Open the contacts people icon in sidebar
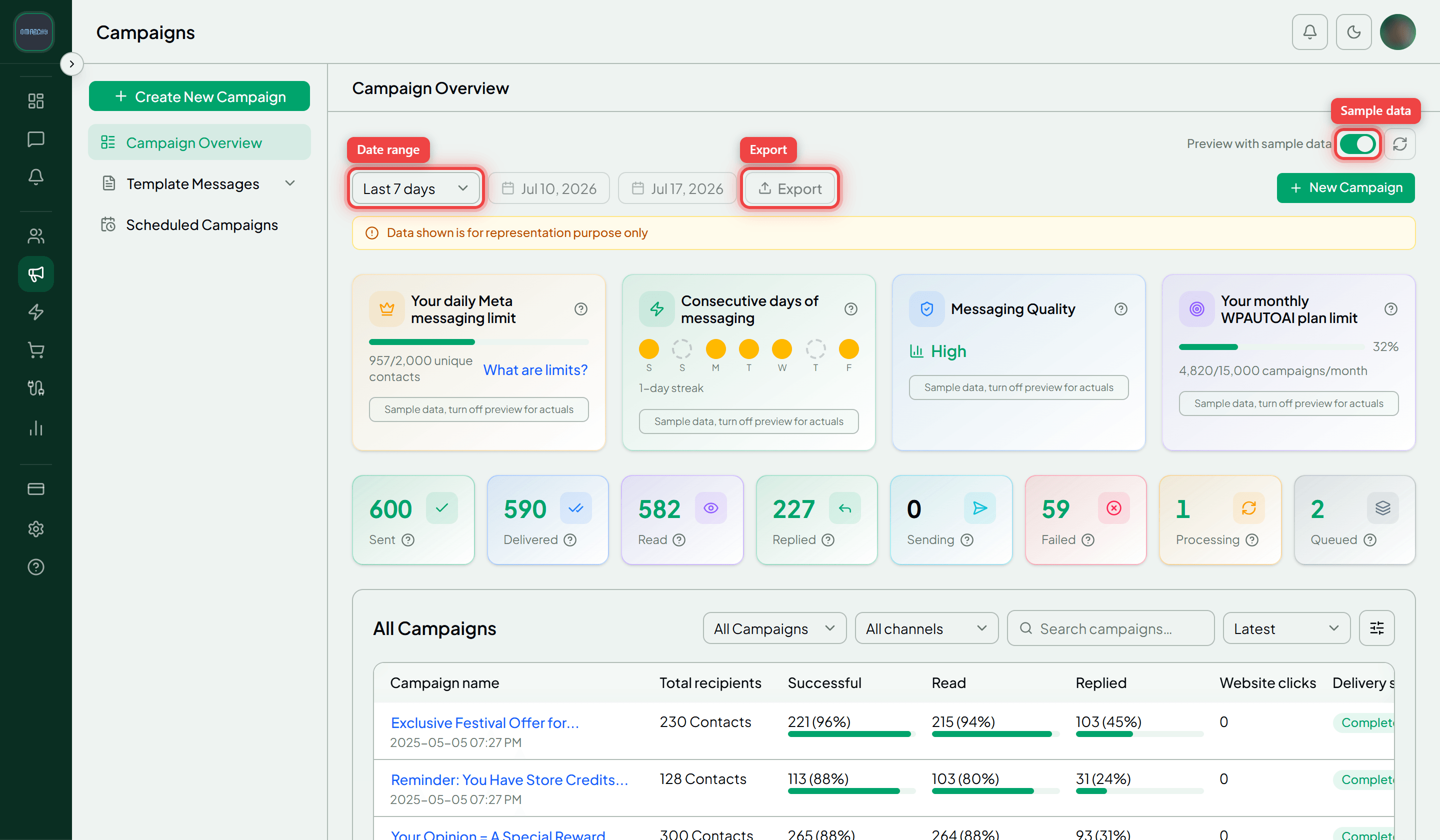1440x840 pixels. [36, 235]
